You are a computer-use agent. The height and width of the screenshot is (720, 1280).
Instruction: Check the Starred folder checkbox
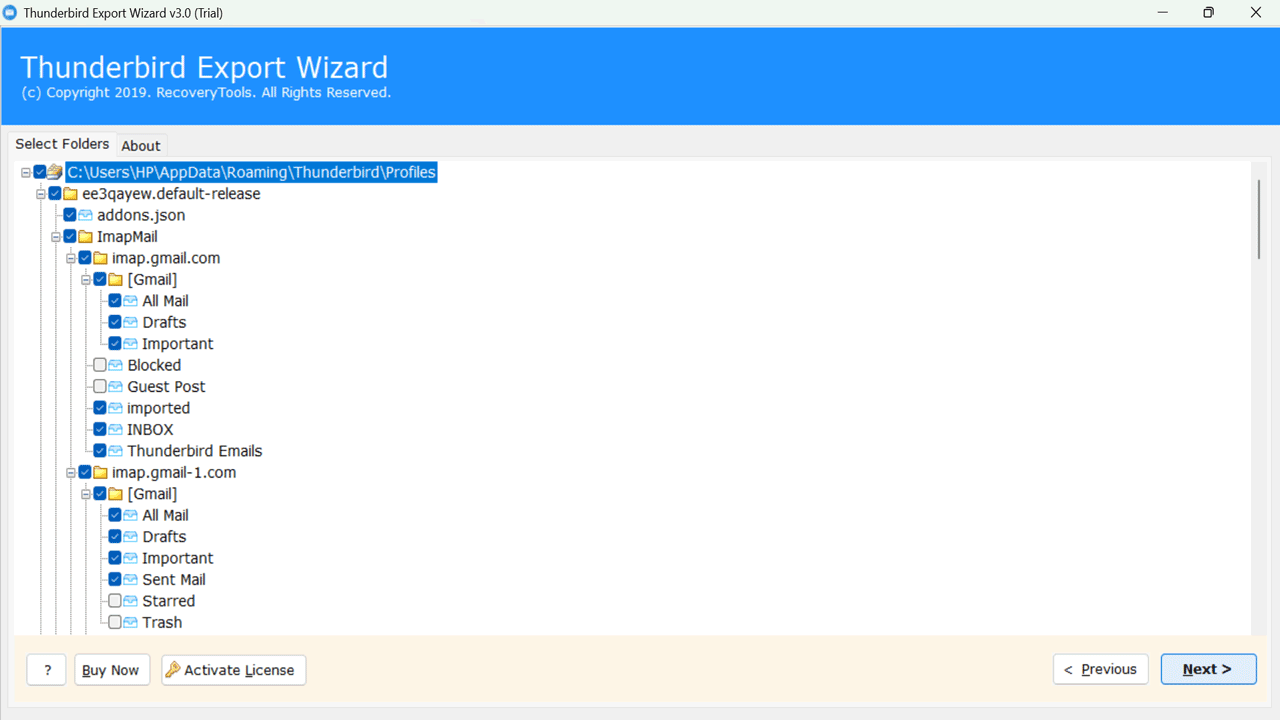[x=115, y=601]
